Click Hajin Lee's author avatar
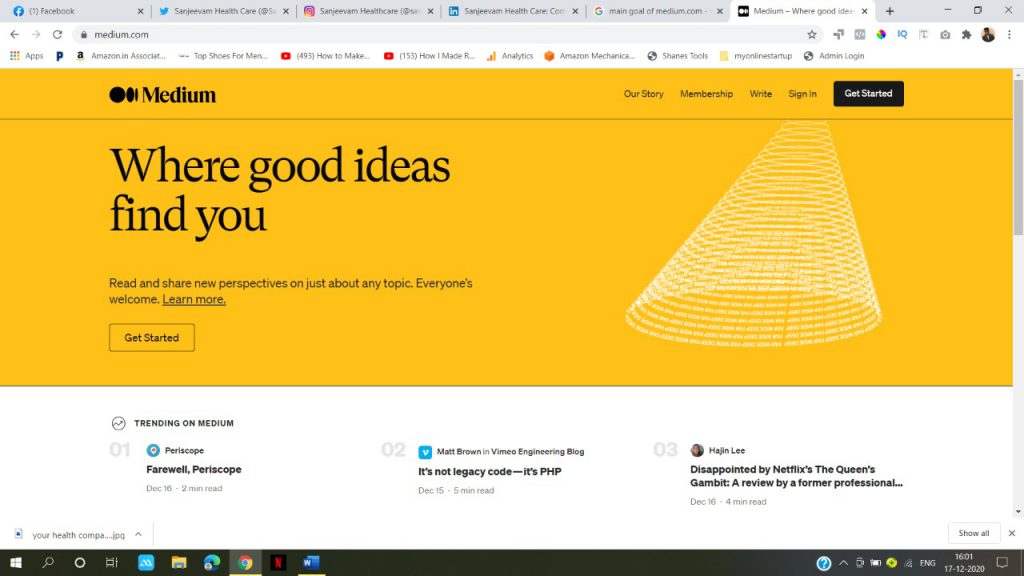The width and height of the screenshot is (1024, 576). click(697, 450)
